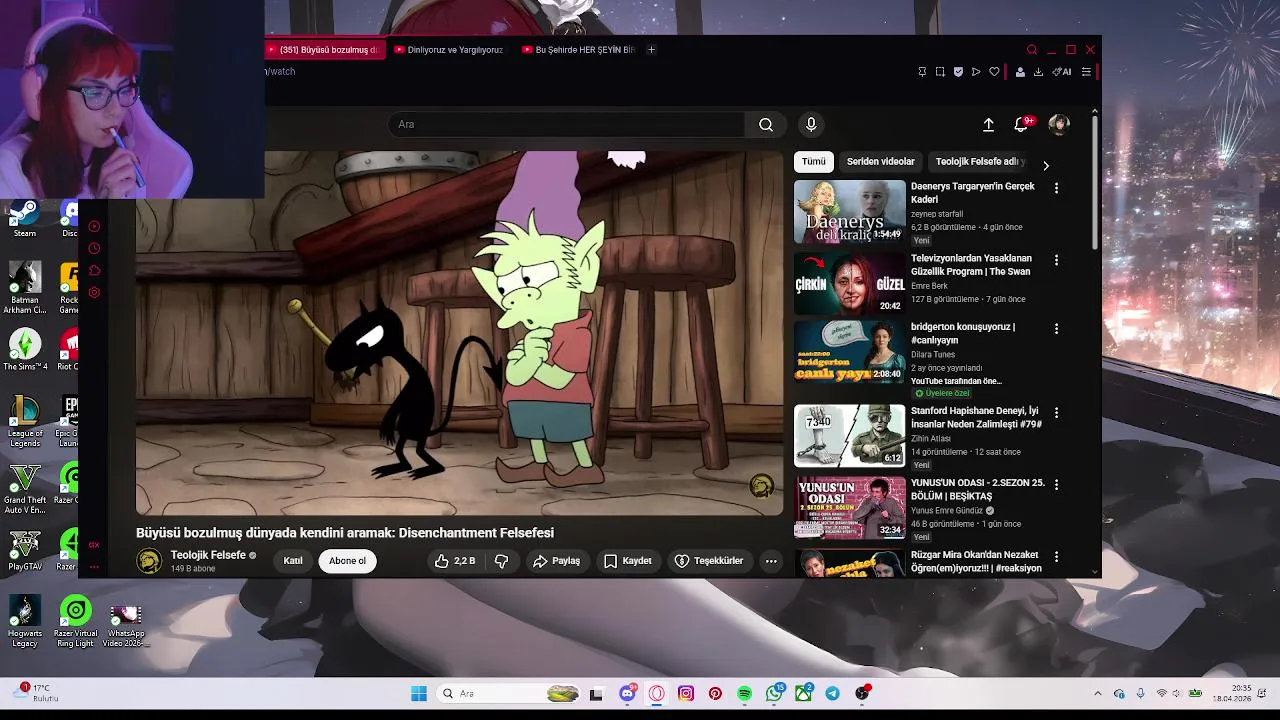Open YouTube notifications bell
The image size is (1280, 720).
point(1022,124)
